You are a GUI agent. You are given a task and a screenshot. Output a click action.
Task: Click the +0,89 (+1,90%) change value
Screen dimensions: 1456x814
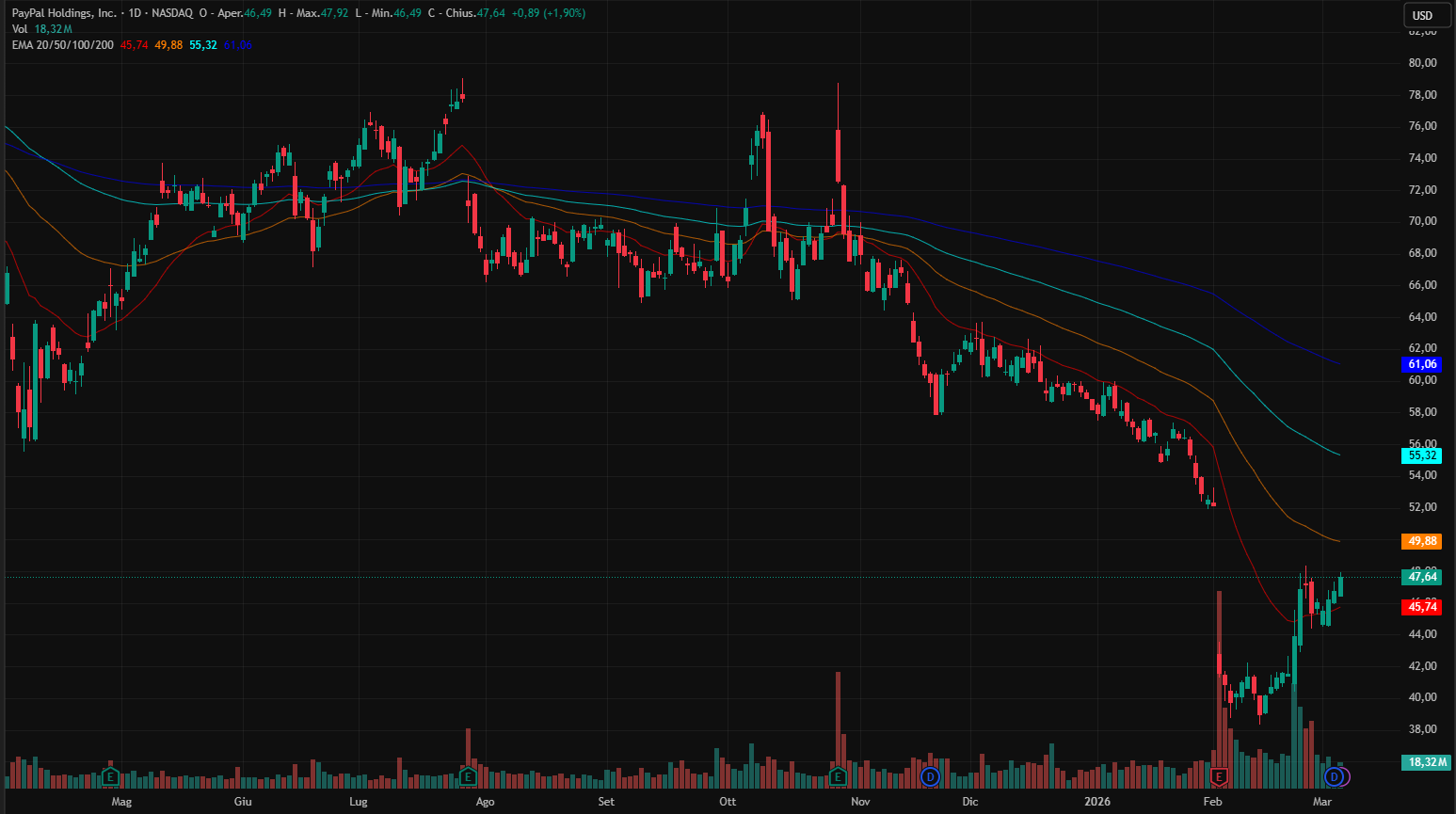[549, 13]
